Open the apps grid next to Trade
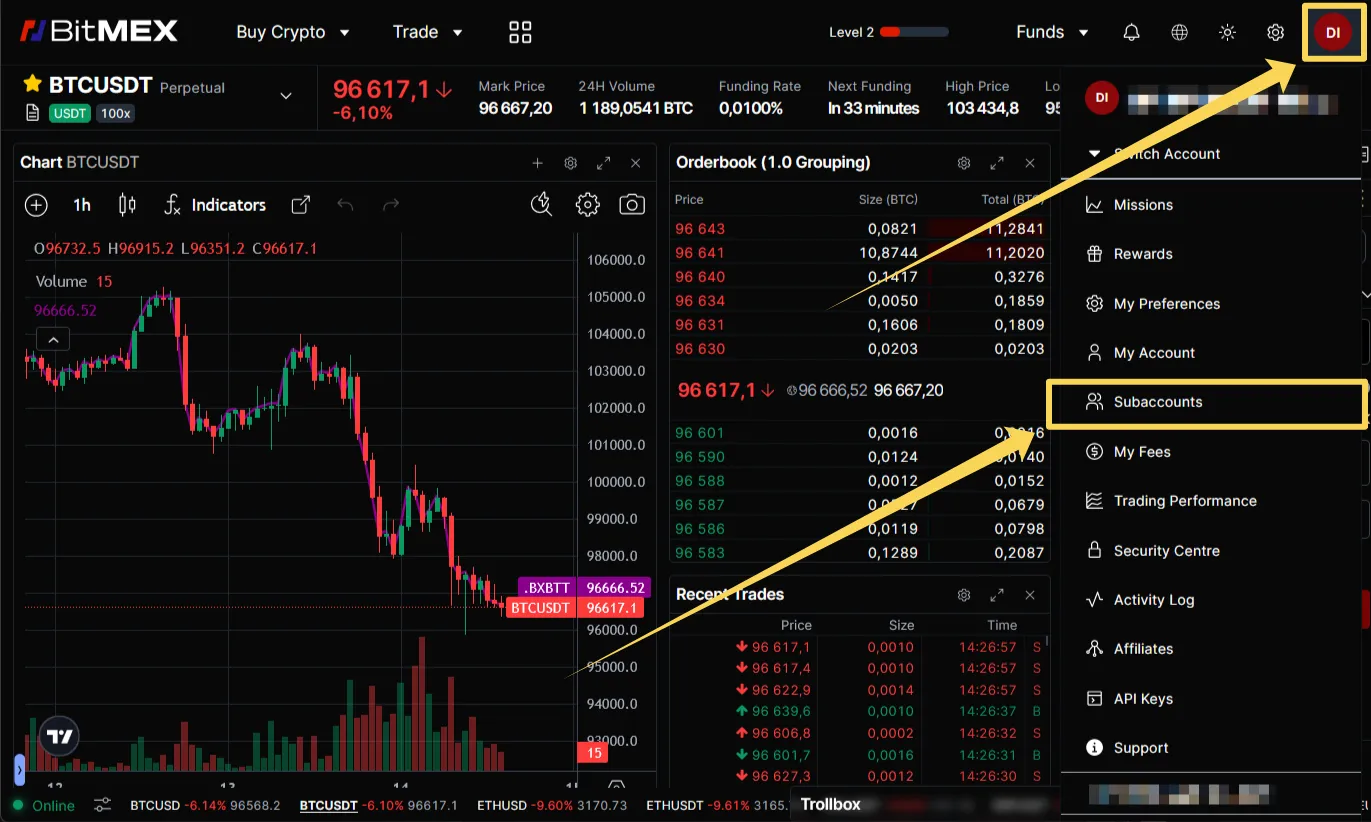Screen dimensions: 1371x822 click(519, 31)
